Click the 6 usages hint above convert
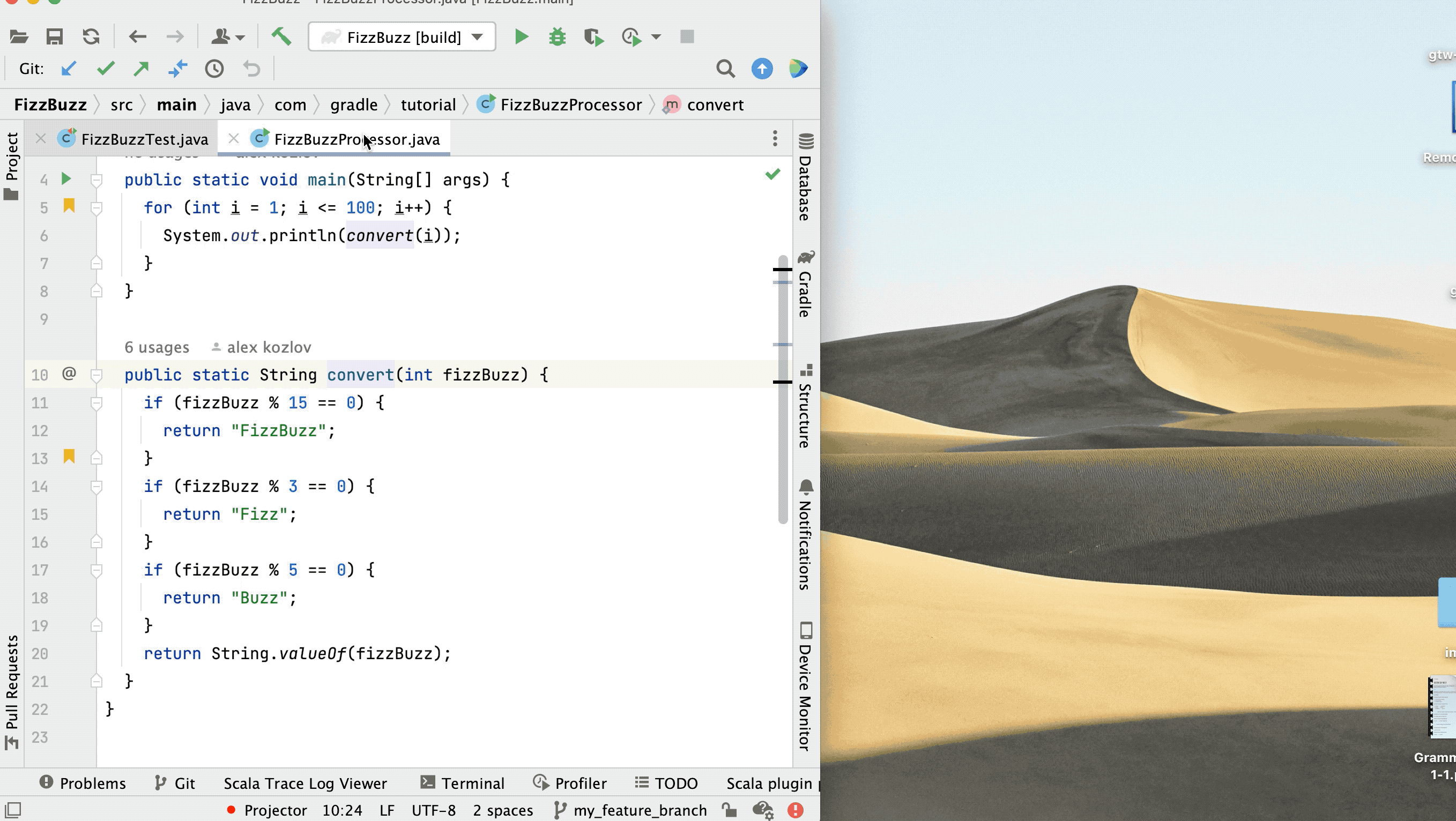 tap(157, 347)
